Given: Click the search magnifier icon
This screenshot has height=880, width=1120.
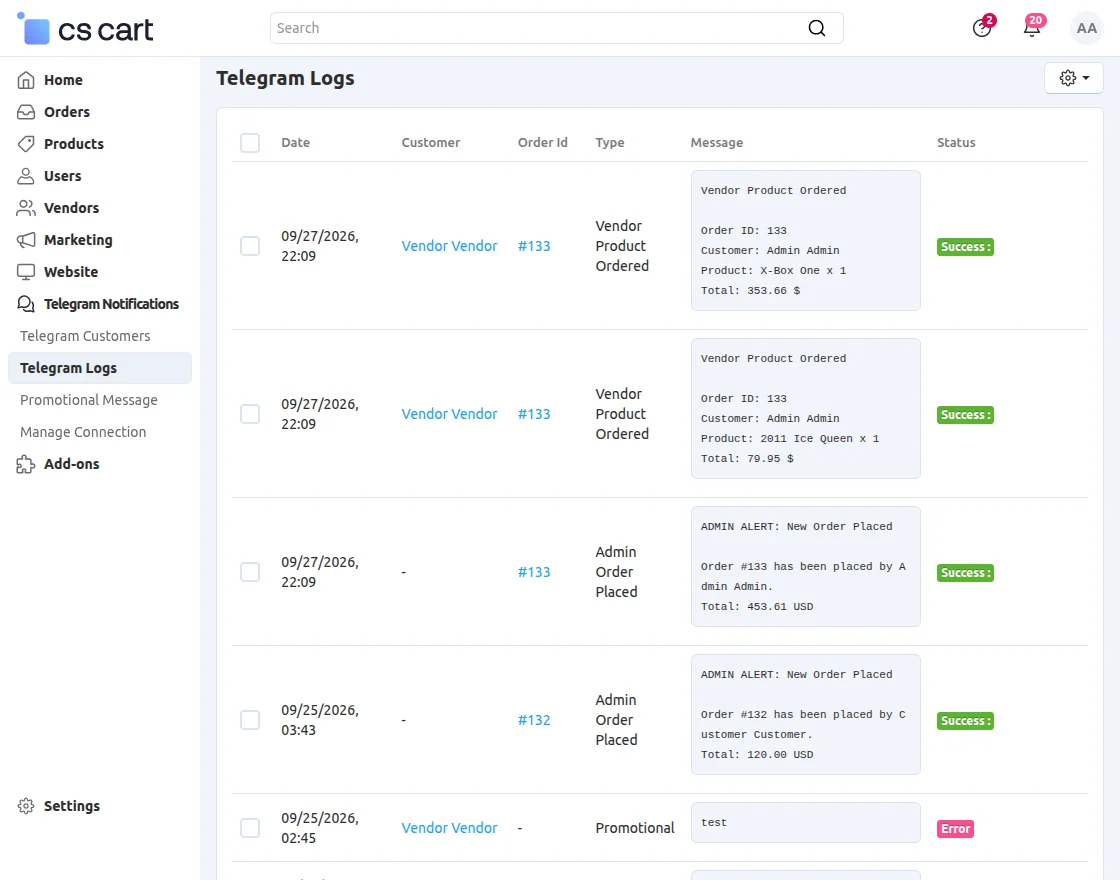Looking at the screenshot, I should tap(816, 28).
